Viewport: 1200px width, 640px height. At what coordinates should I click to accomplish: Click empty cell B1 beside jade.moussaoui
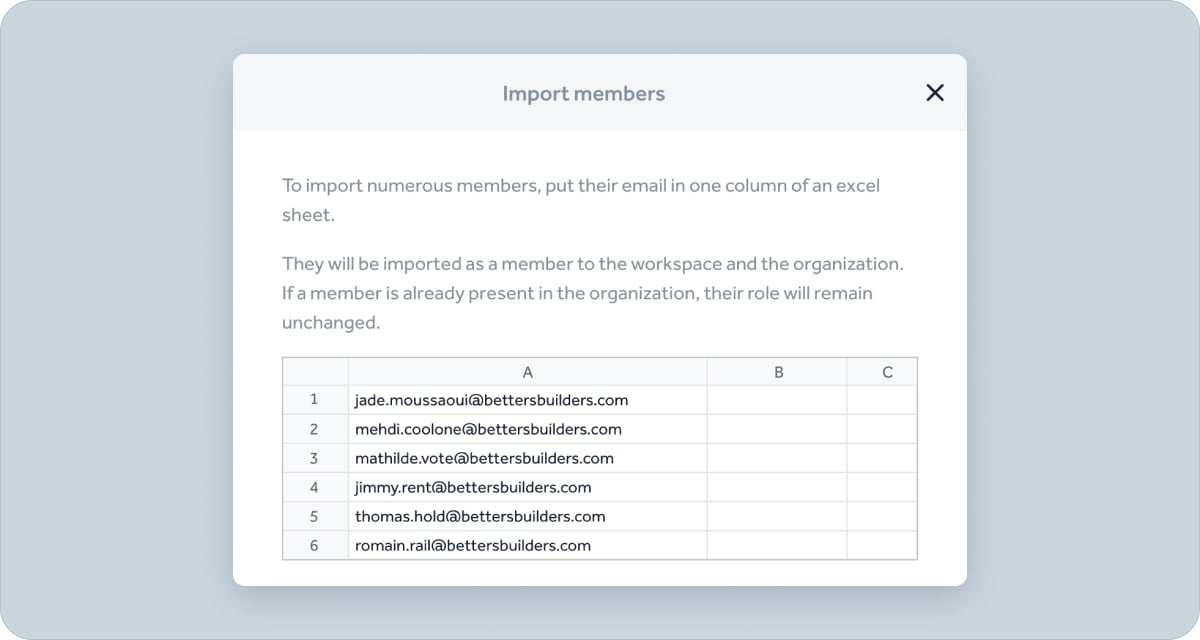click(777, 400)
